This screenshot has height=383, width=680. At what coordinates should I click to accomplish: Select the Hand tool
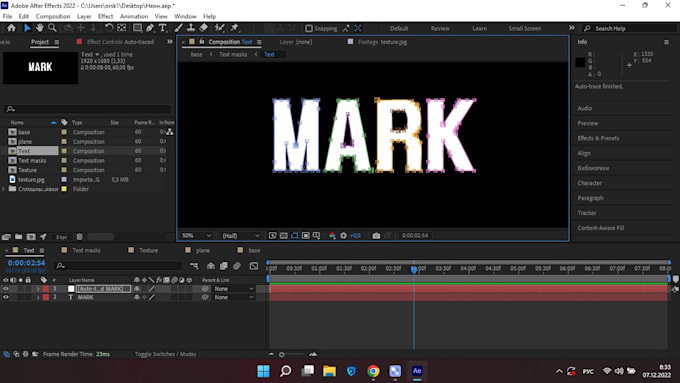(39, 28)
